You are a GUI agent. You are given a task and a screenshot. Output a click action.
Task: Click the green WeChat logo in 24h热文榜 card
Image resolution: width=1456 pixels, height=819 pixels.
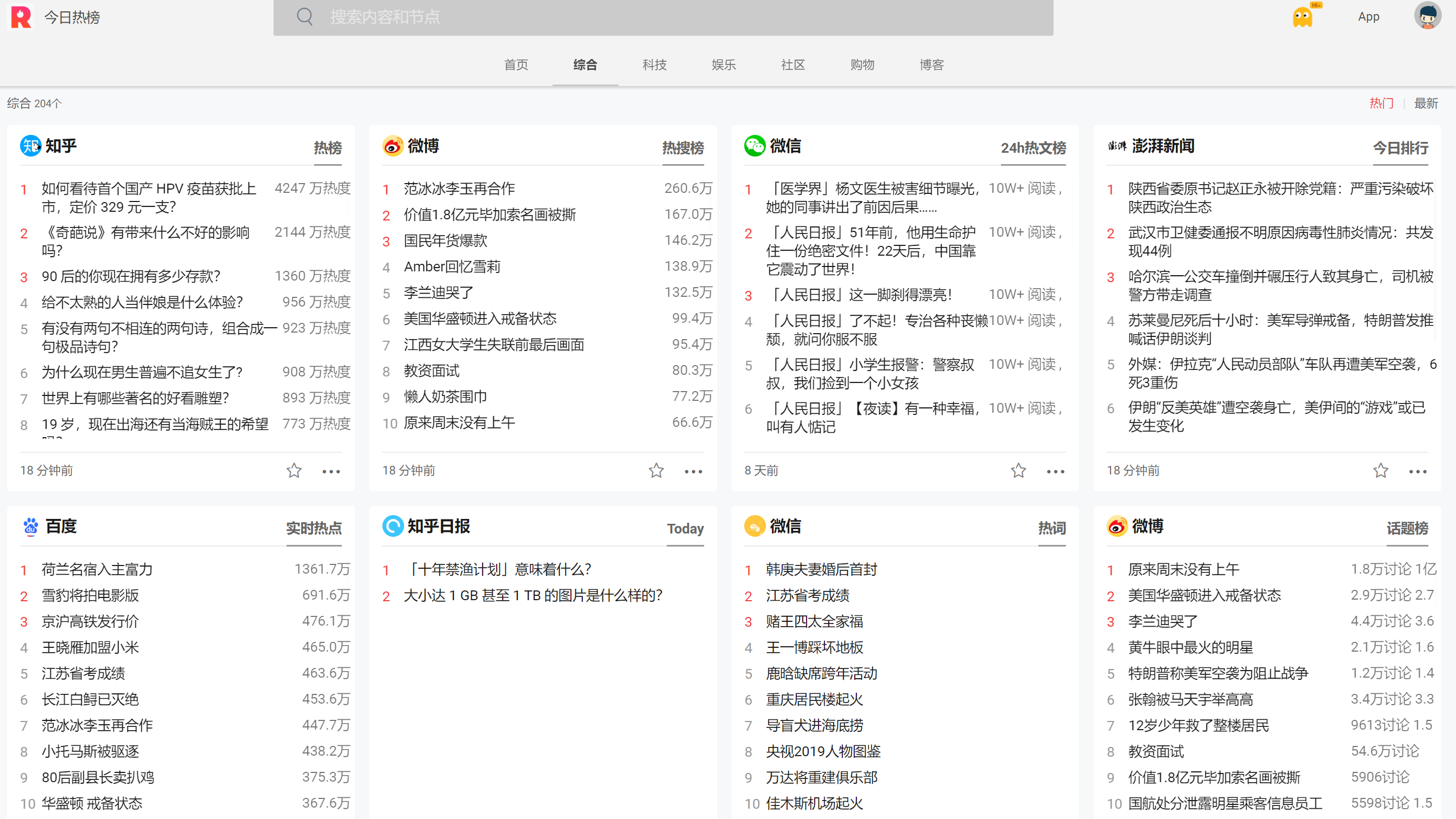click(x=755, y=146)
